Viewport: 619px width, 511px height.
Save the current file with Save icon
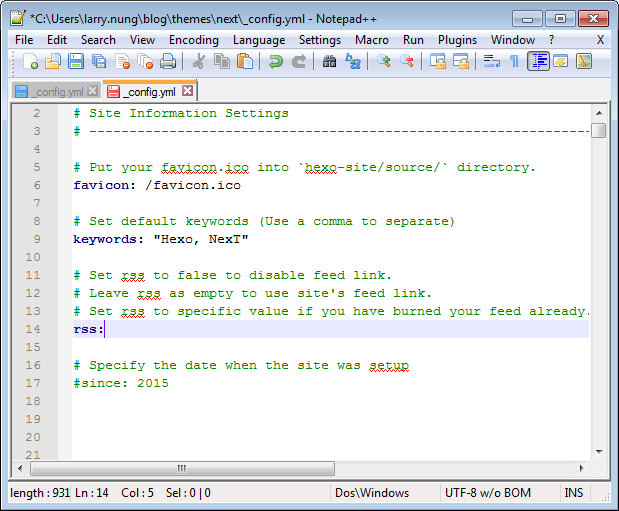76,62
